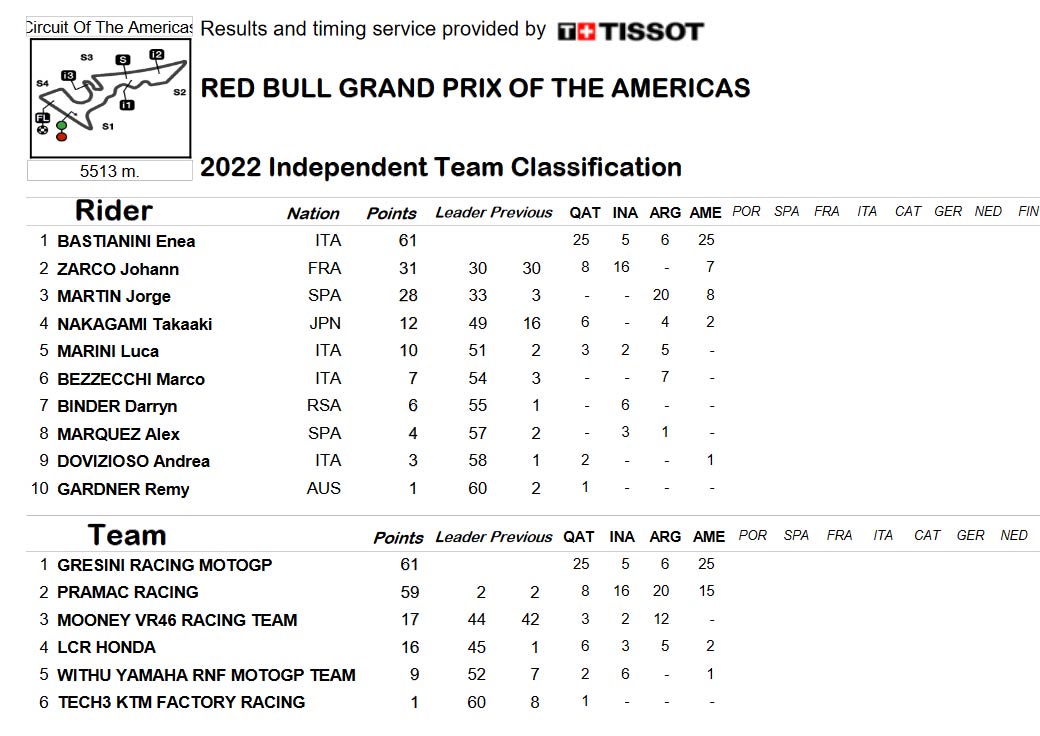1040x736 pixels.
Task: Click BASTIANINI Enea rider name
Action: 126,241
